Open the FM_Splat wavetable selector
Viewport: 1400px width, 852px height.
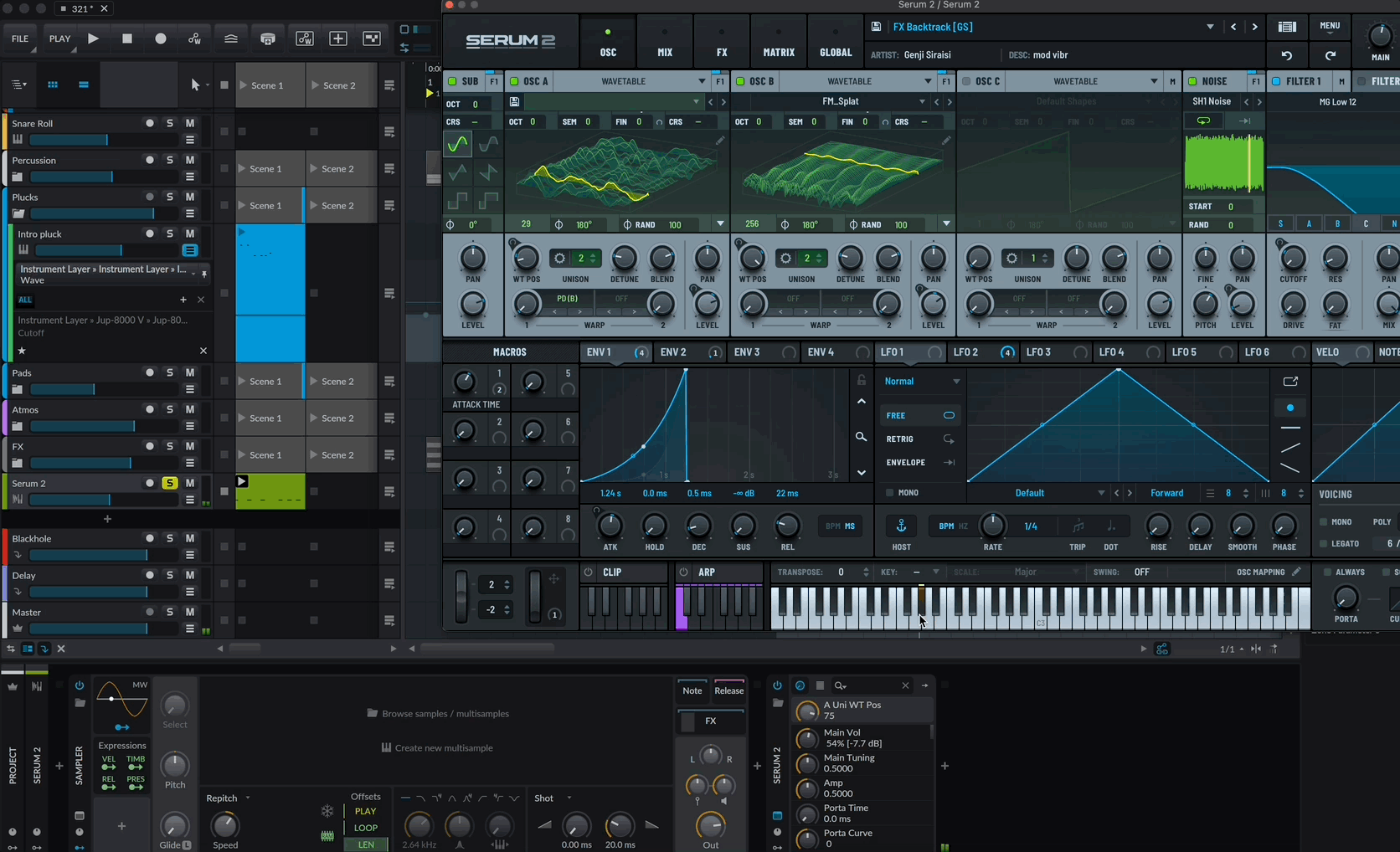(840, 101)
